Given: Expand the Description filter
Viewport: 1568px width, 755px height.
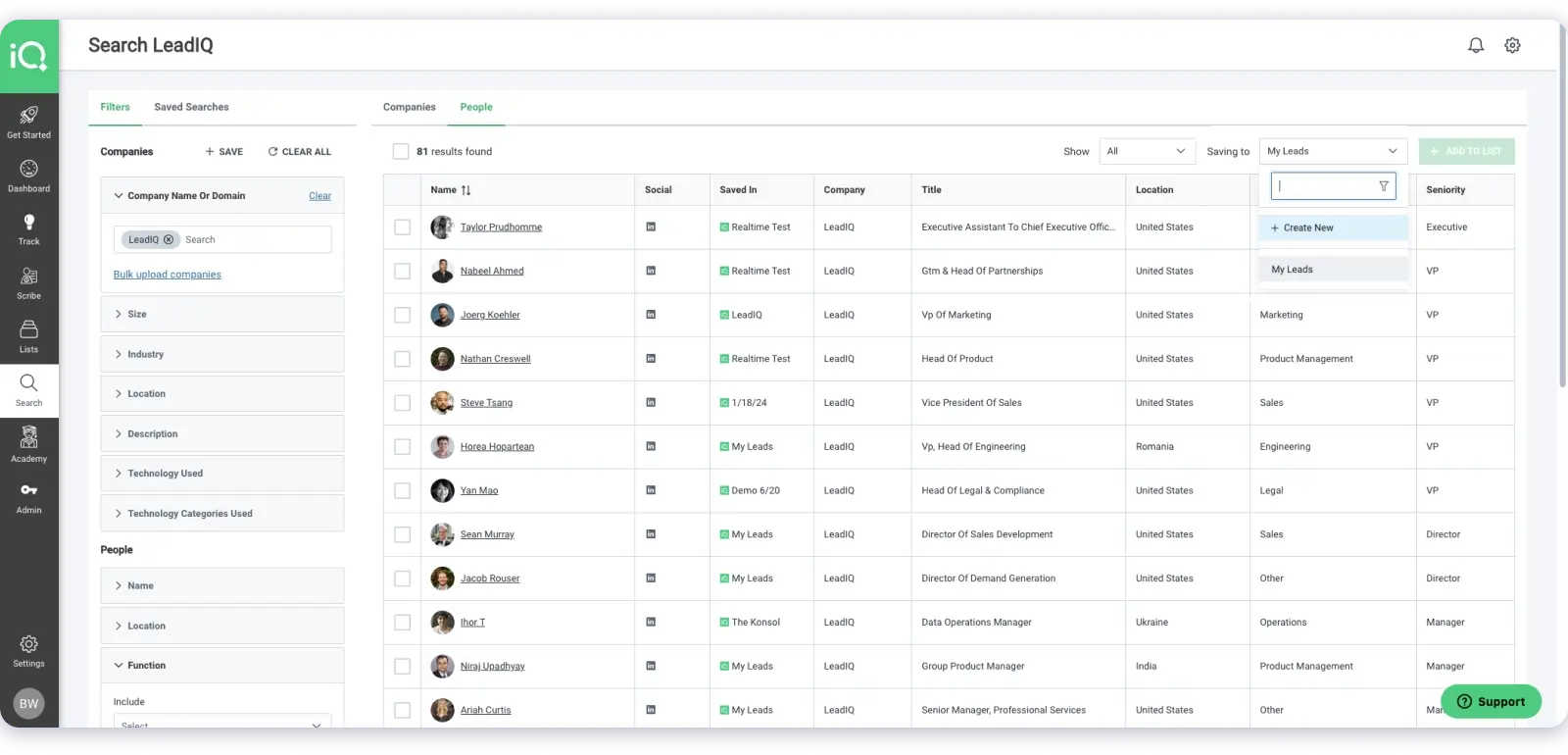Looking at the screenshot, I should [x=221, y=433].
